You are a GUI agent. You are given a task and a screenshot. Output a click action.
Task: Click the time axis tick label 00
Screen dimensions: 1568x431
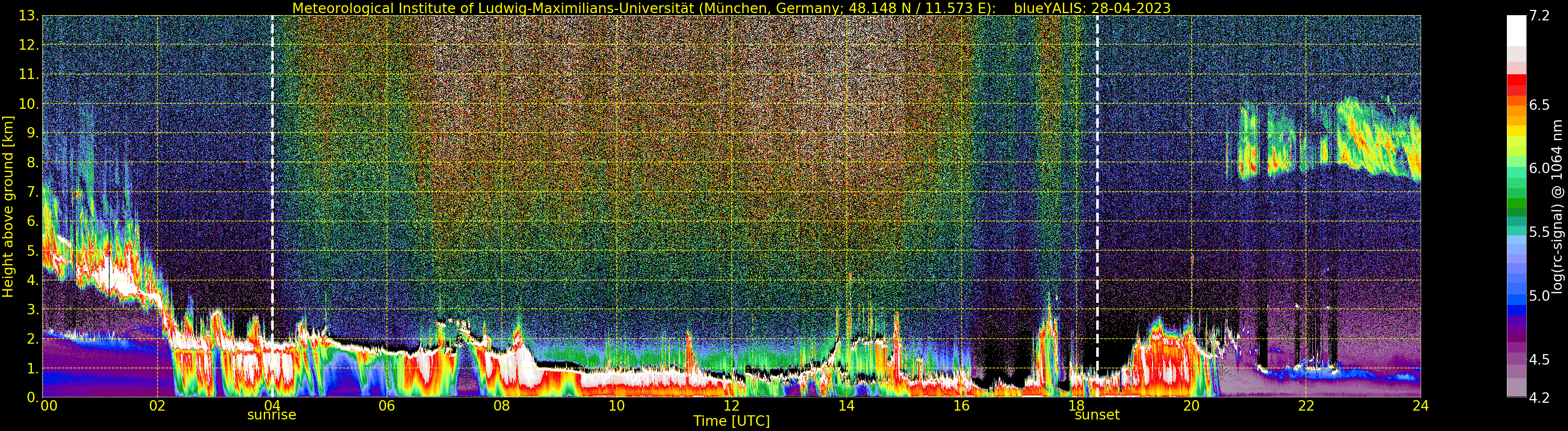(x=49, y=406)
